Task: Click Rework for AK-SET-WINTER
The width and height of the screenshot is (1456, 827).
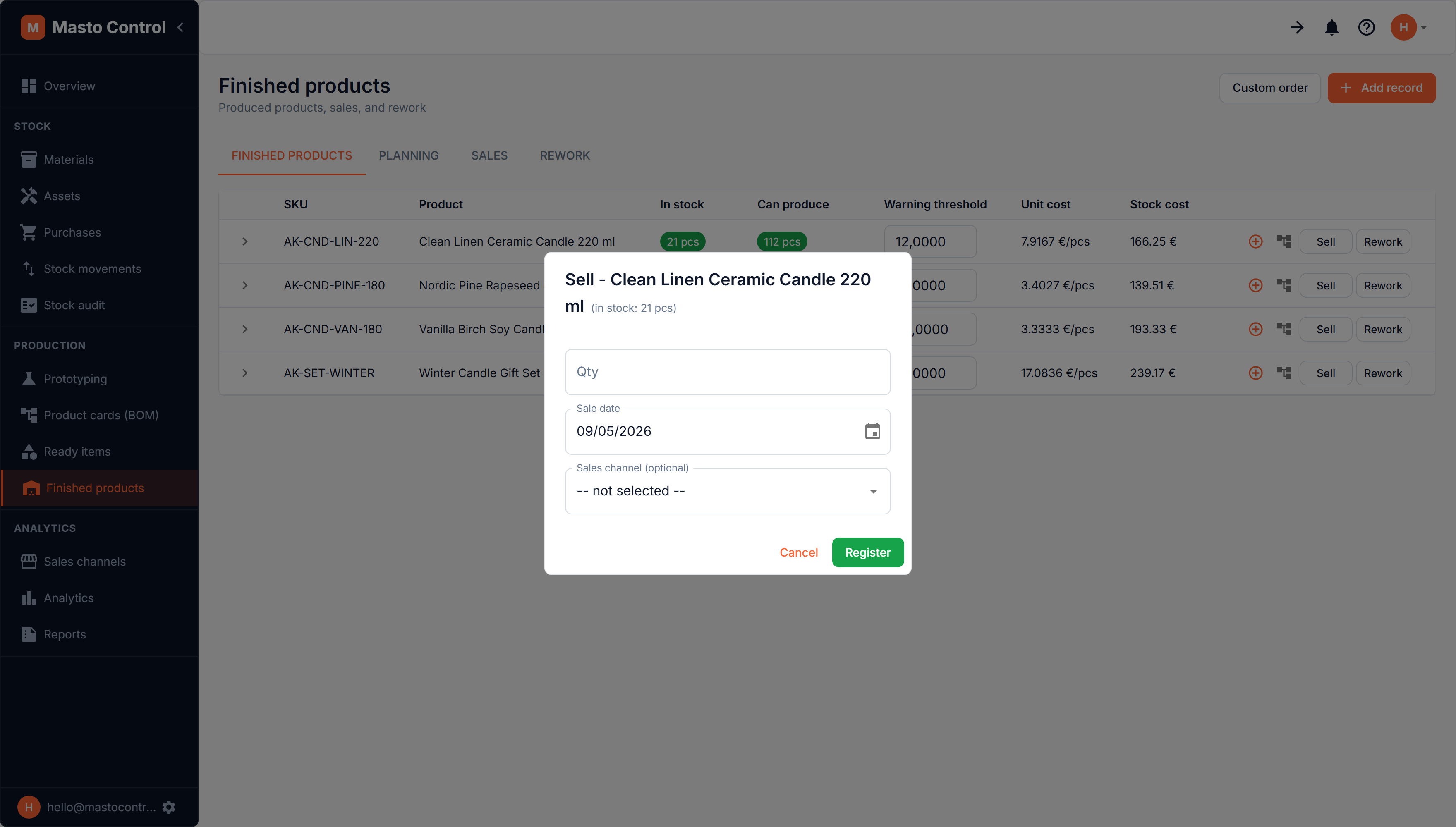Action: pos(1383,373)
